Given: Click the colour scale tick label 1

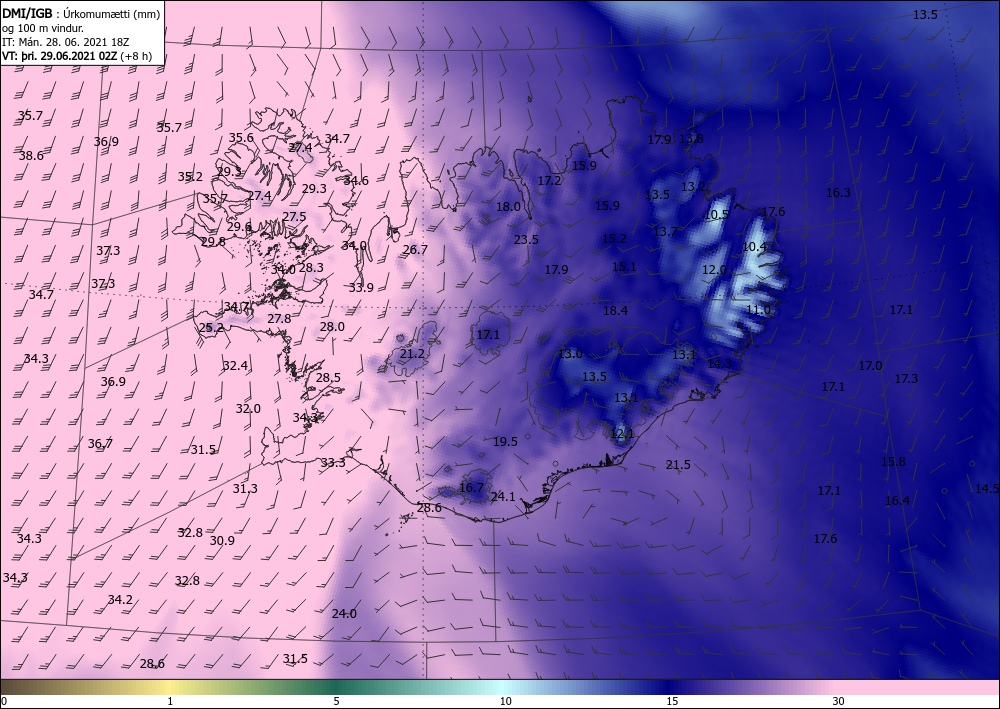Looking at the screenshot, I should [x=170, y=702].
